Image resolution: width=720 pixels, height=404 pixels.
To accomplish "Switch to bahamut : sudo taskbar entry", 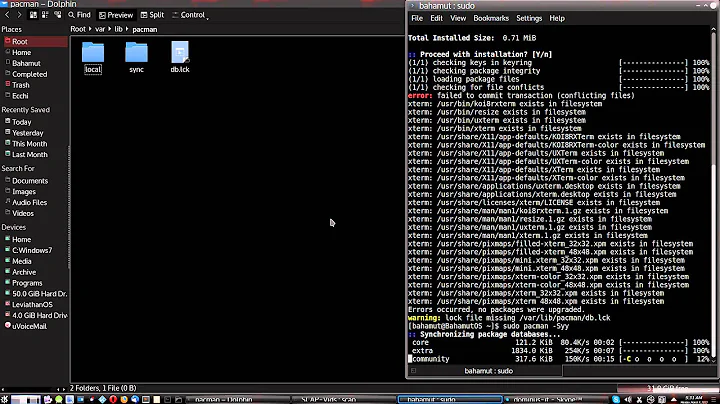I will pos(450,400).
